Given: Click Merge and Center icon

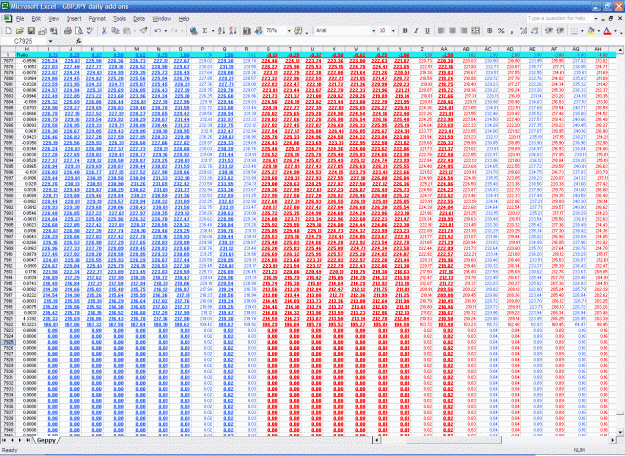Looking at the screenshot, I should [x=475, y=31].
